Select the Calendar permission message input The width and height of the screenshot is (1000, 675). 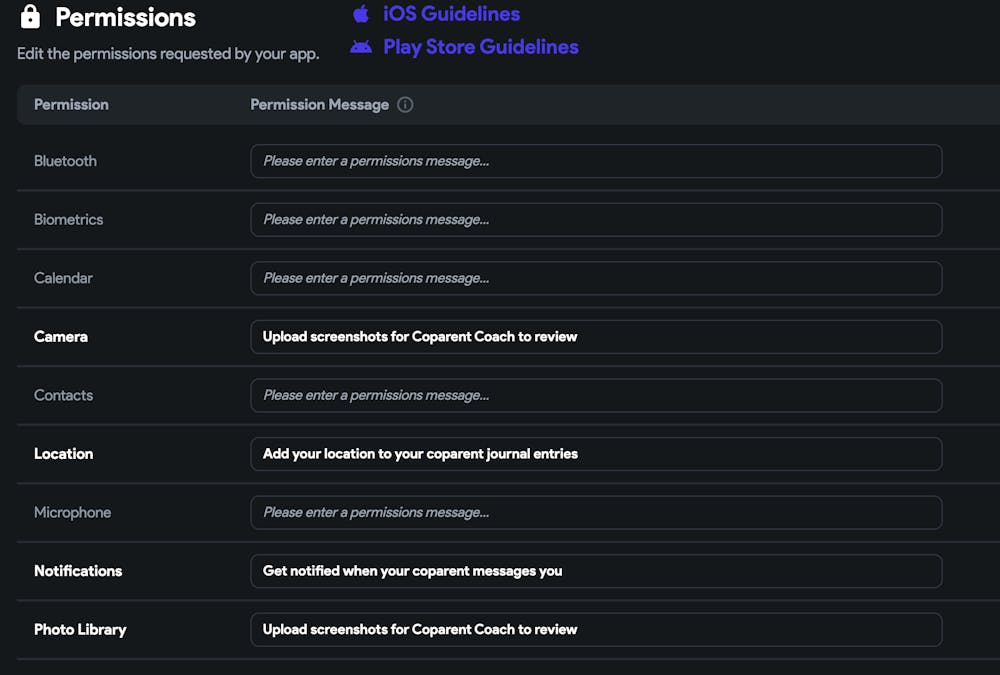point(596,278)
